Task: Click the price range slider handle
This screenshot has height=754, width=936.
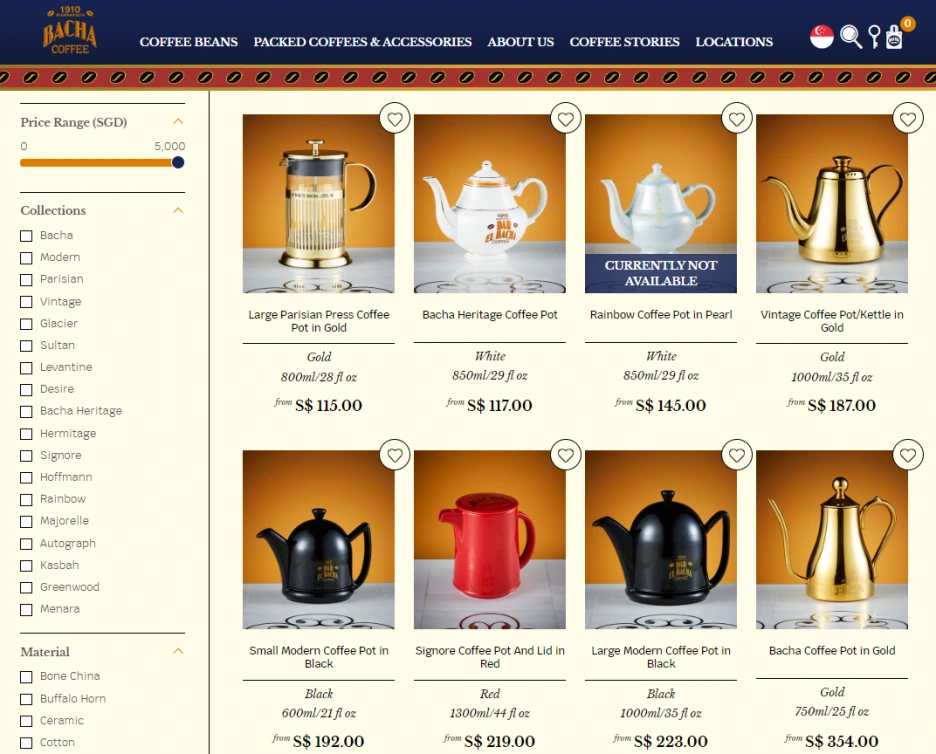Action: pyautogui.click(x=178, y=162)
